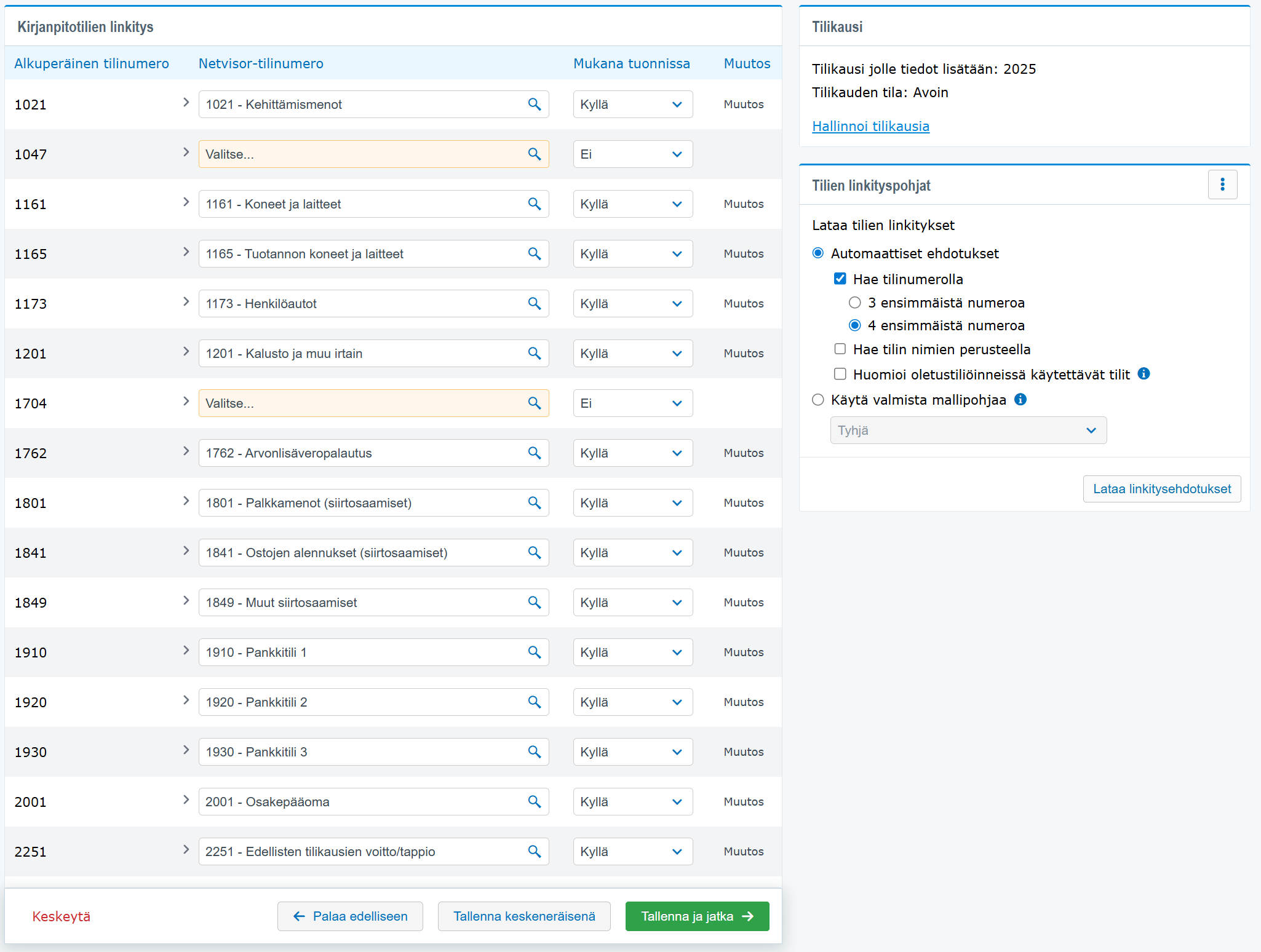Open three-dot menu in Tilien linkityspohjat

[1222, 184]
